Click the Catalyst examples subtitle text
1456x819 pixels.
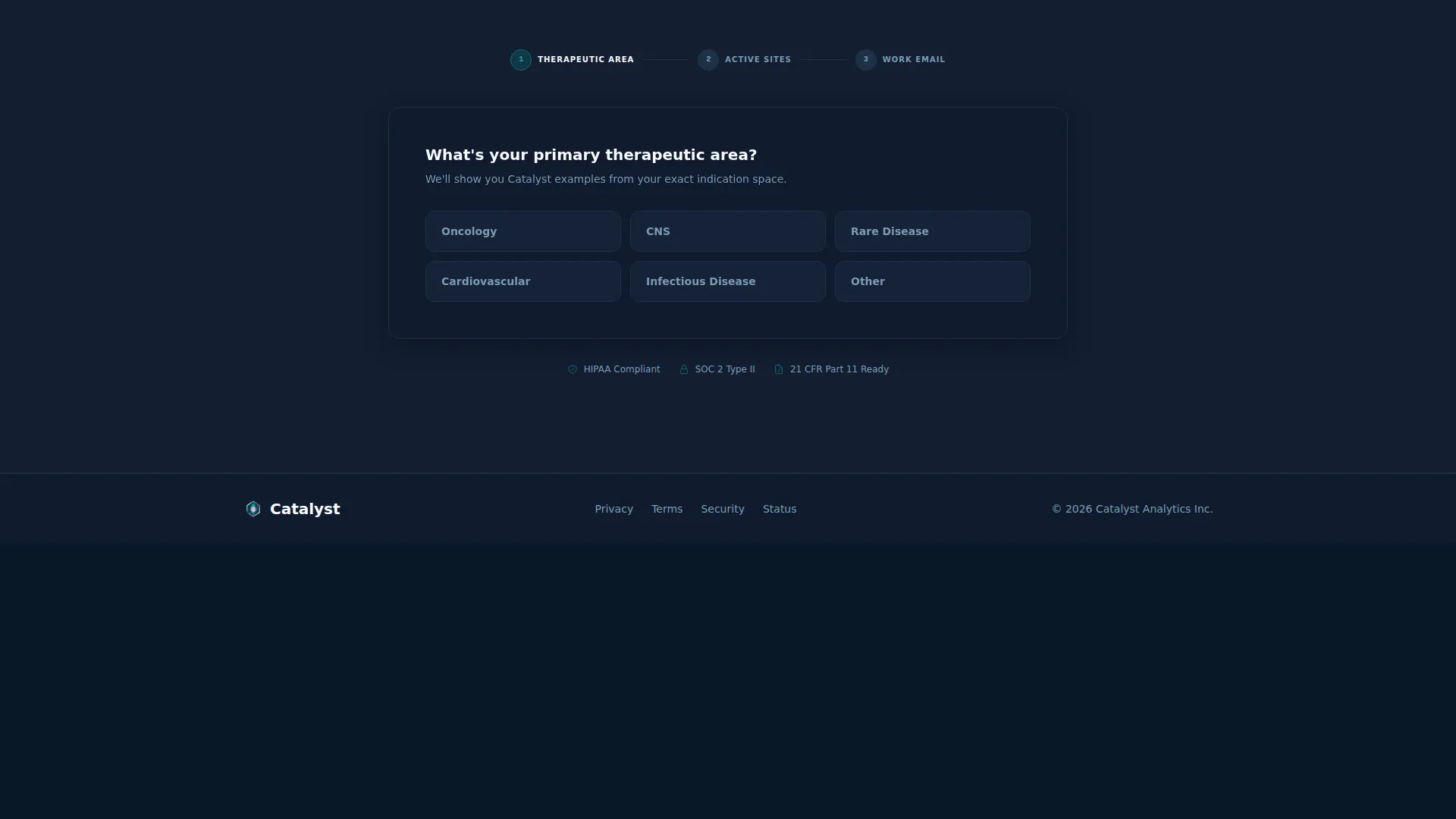pos(606,179)
